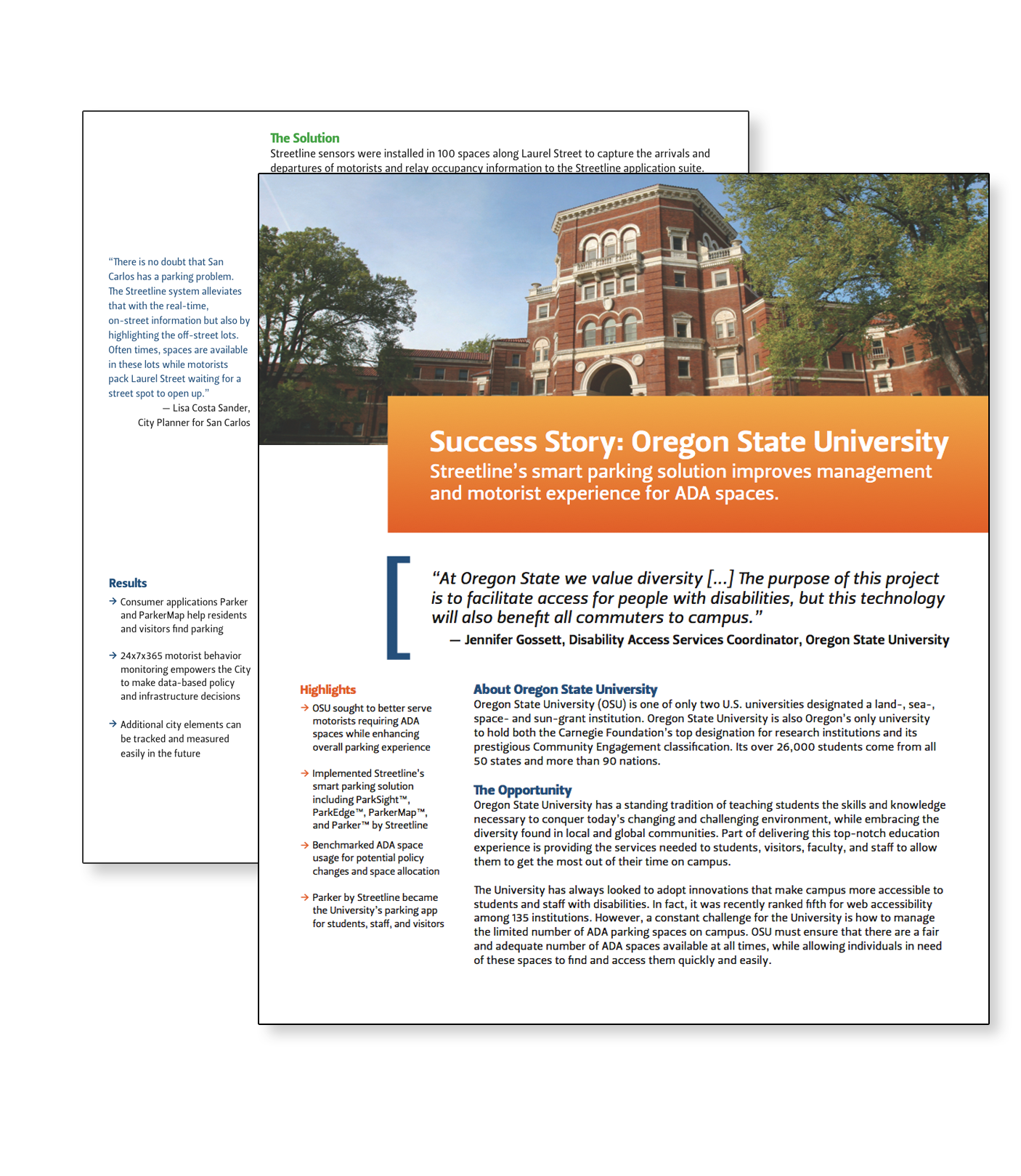Viewport: 1021px width, 1176px height.
Task: Click the result '24x7x365 motorist behavior monitoring'
Action: 185,676
